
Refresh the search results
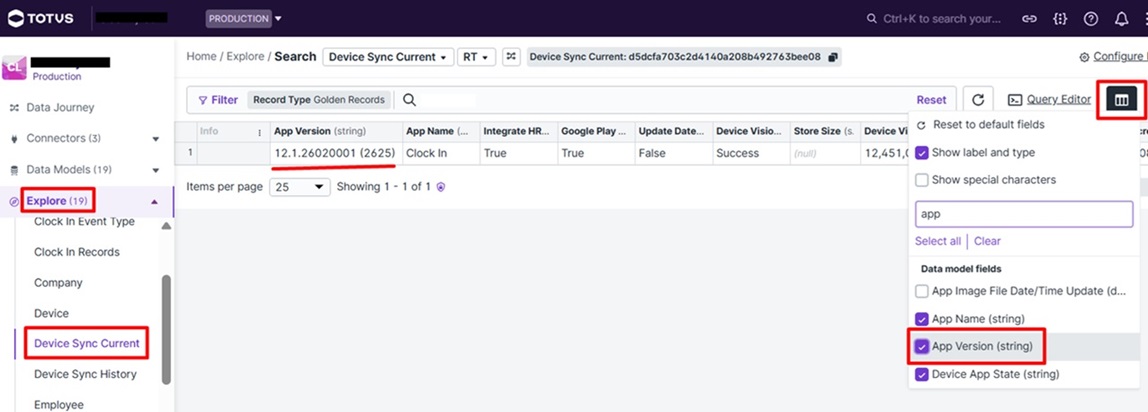(978, 100)
